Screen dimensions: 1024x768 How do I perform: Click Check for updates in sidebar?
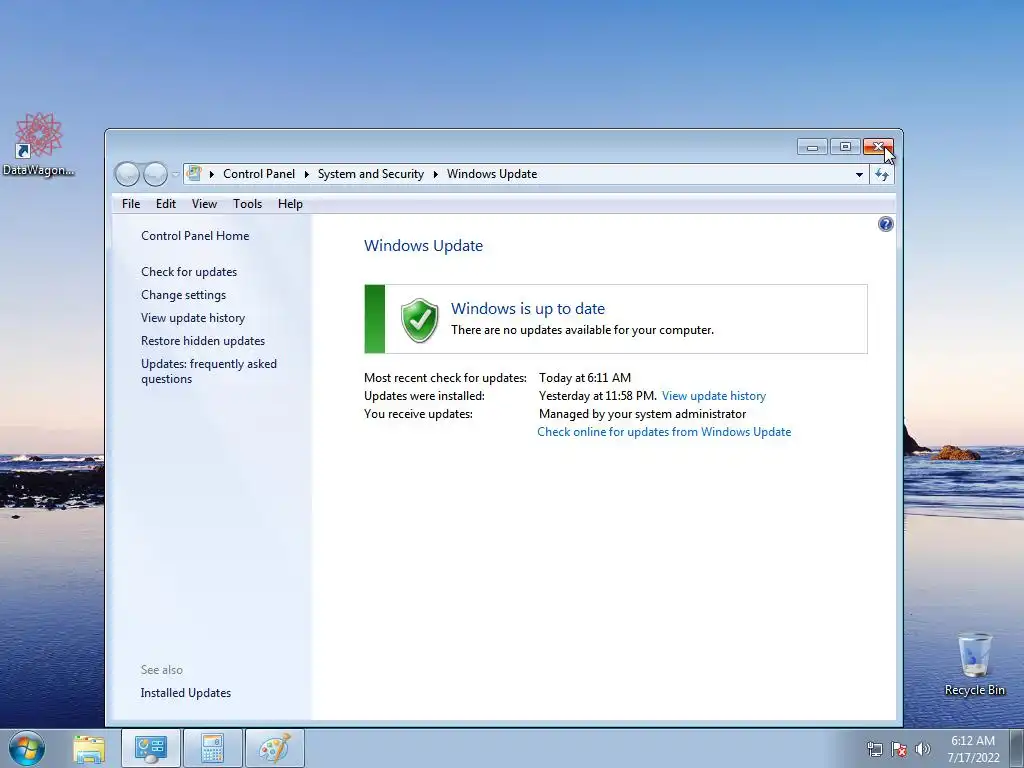(189, 272)
